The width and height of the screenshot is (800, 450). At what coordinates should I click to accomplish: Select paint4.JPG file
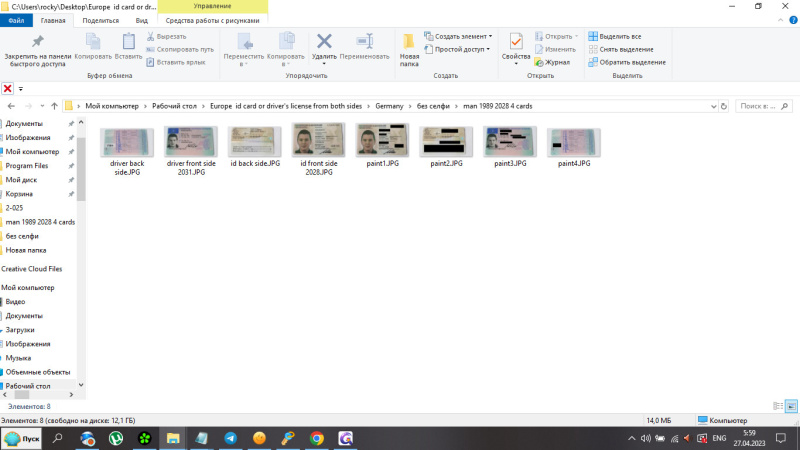[x=574, y=147]
